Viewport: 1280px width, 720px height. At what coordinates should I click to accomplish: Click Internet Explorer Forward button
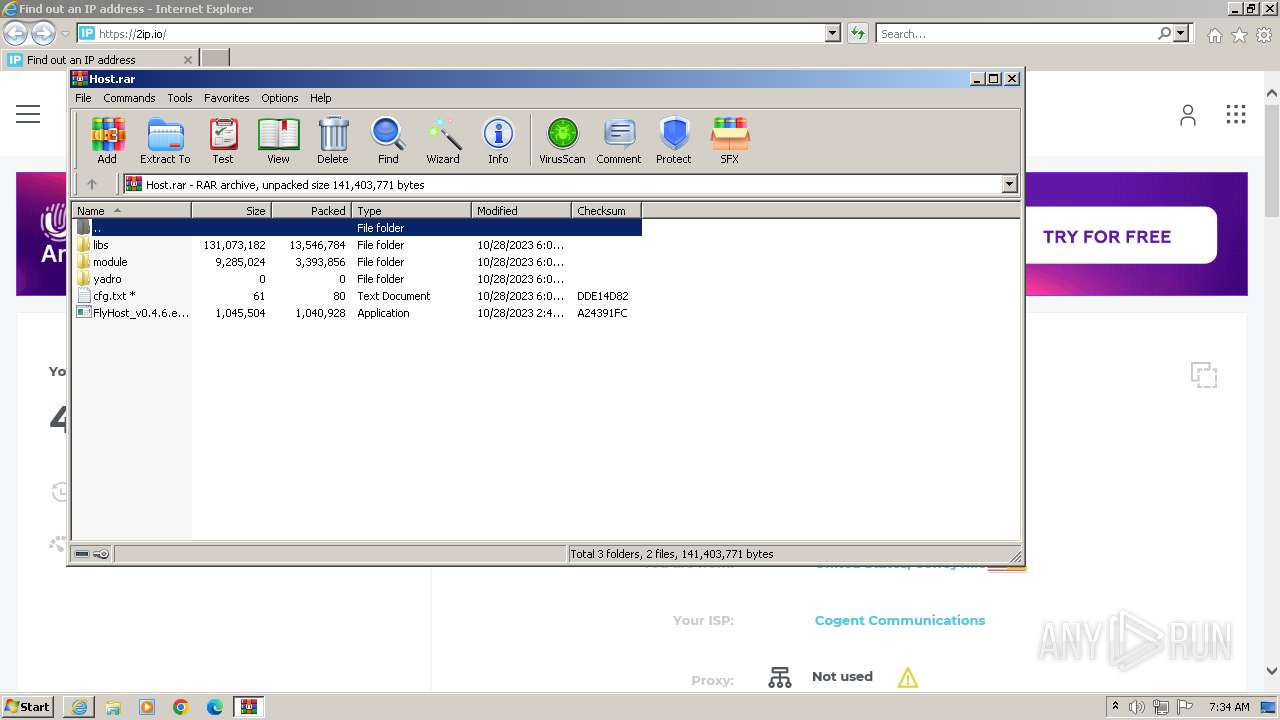click(43, 33)
